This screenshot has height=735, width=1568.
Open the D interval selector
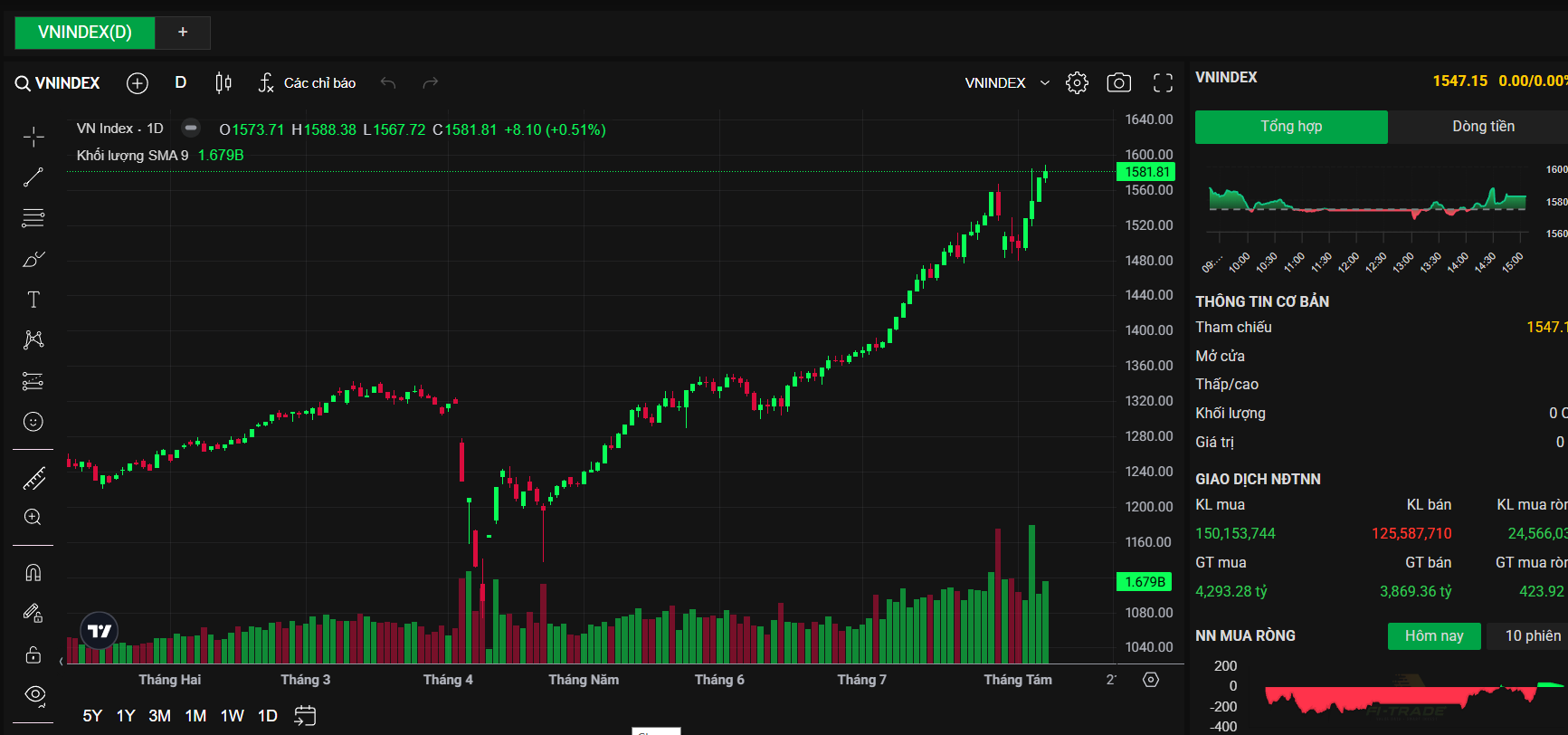181,82
